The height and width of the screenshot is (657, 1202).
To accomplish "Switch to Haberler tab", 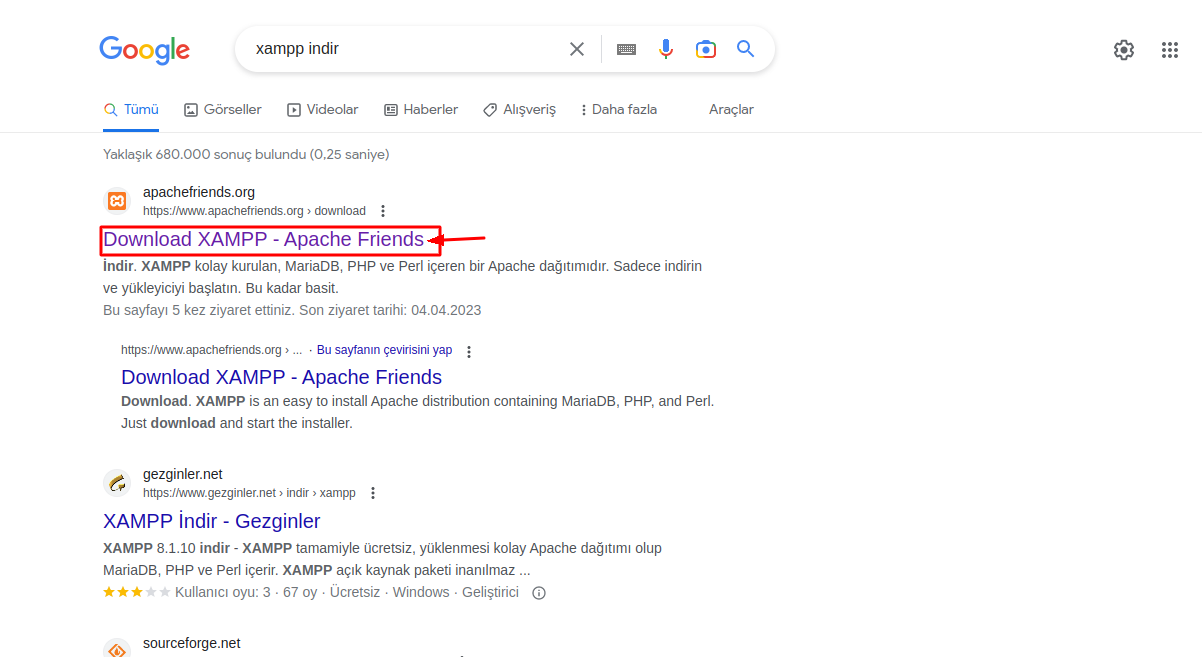I will click(x=421, y=110).
